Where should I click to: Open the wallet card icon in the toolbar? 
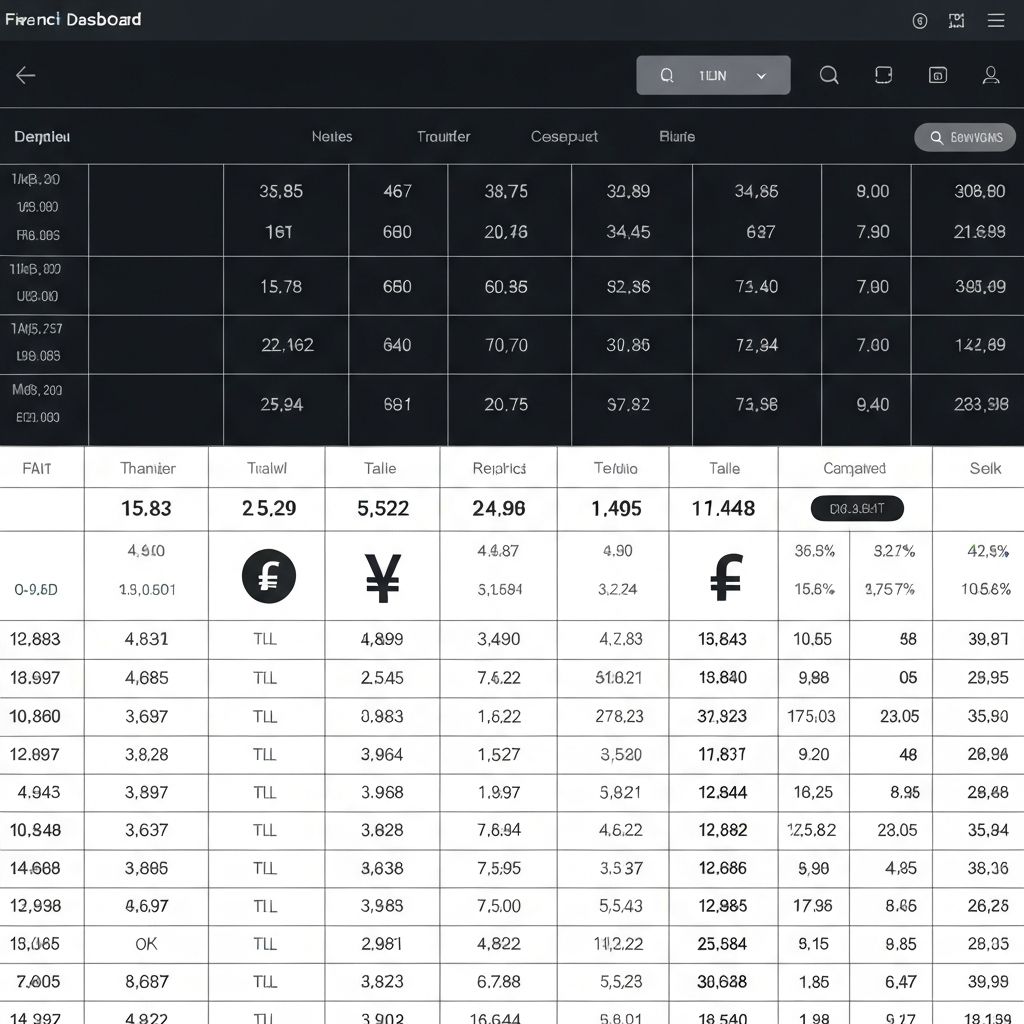click(883, 74)
